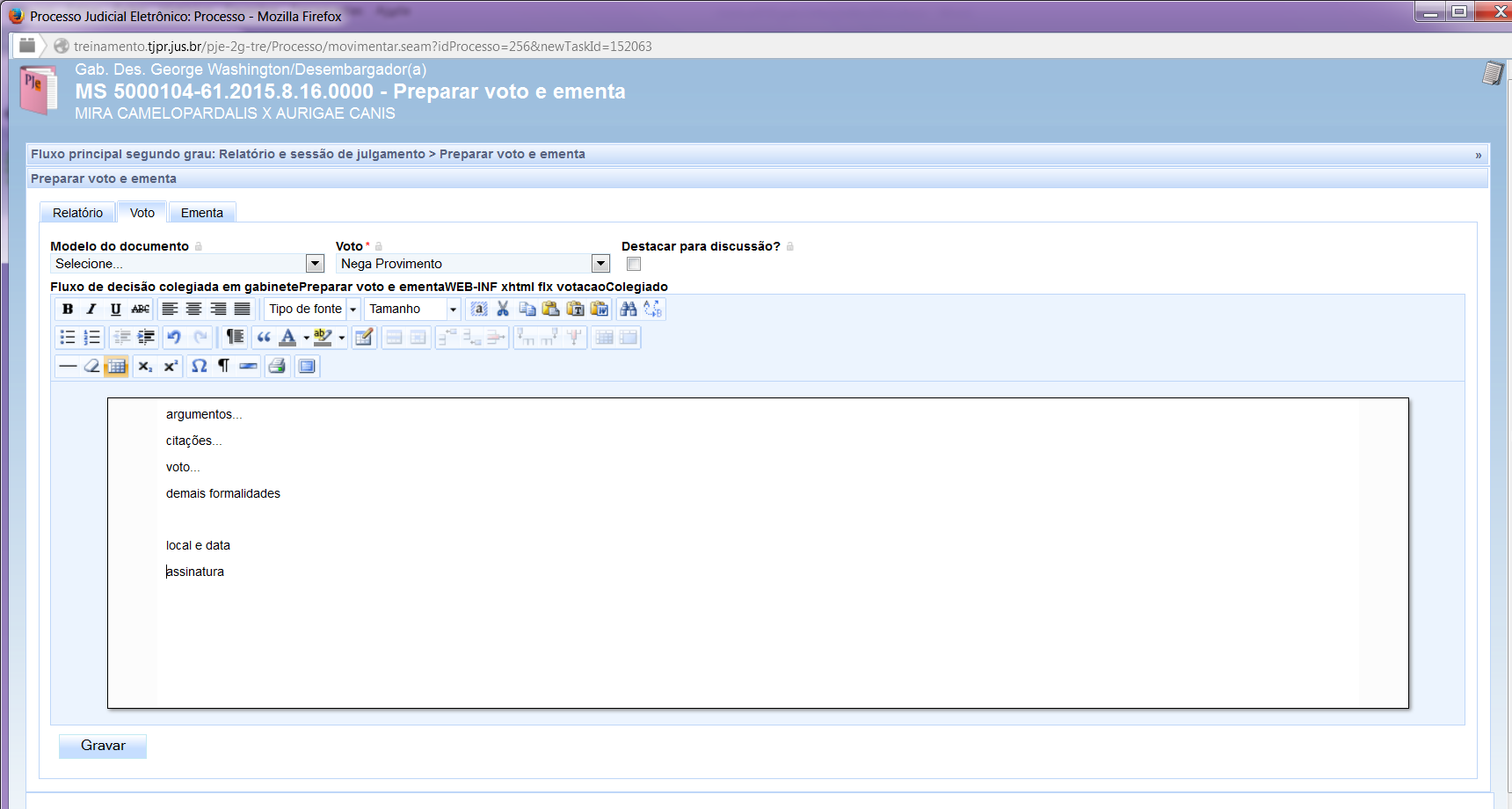Open the Tamanho font size dropdown
Screen dimensions: 1512x809
[412, 309]
